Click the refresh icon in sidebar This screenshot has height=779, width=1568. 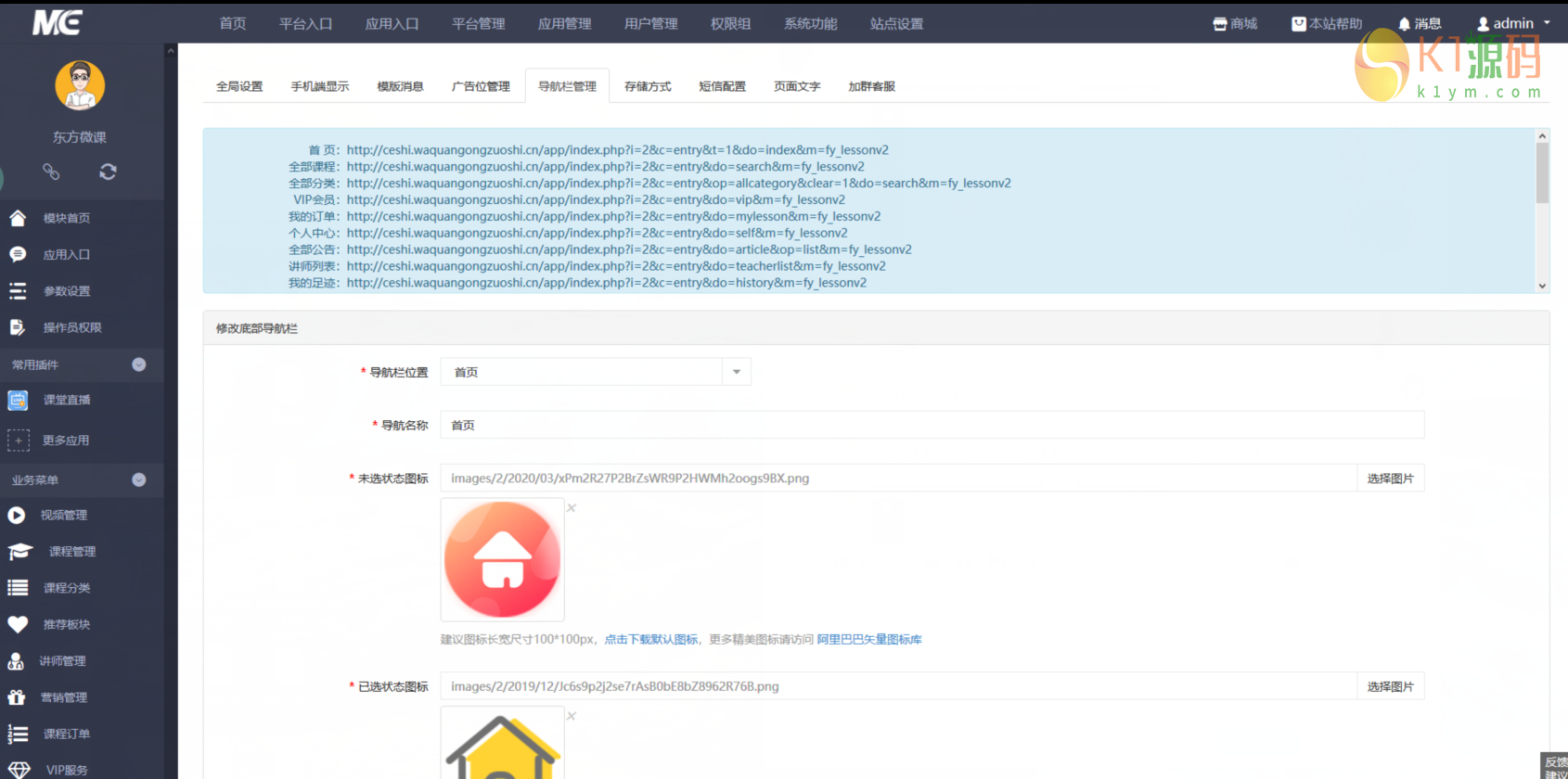(108, 172)
